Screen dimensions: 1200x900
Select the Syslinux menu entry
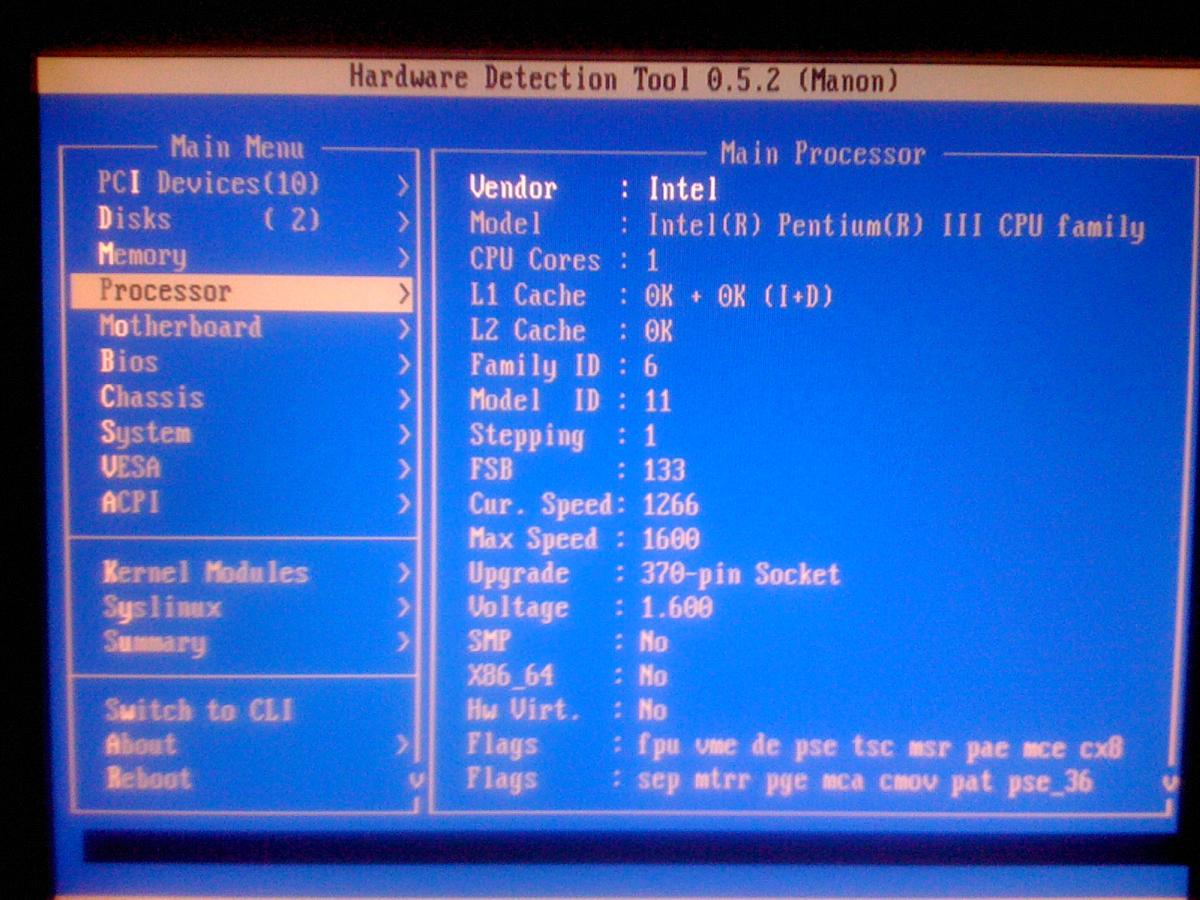pos(162,608)
